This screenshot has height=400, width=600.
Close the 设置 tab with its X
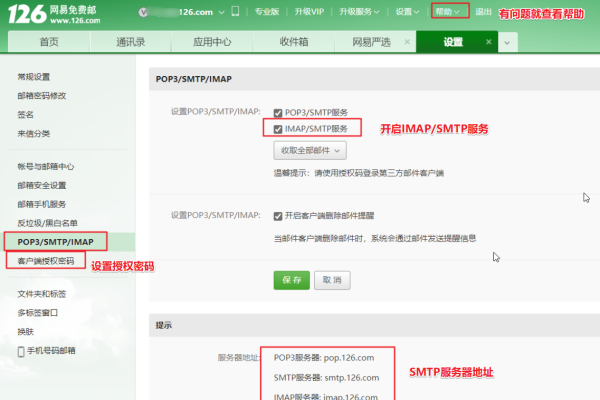click(488, 42)
